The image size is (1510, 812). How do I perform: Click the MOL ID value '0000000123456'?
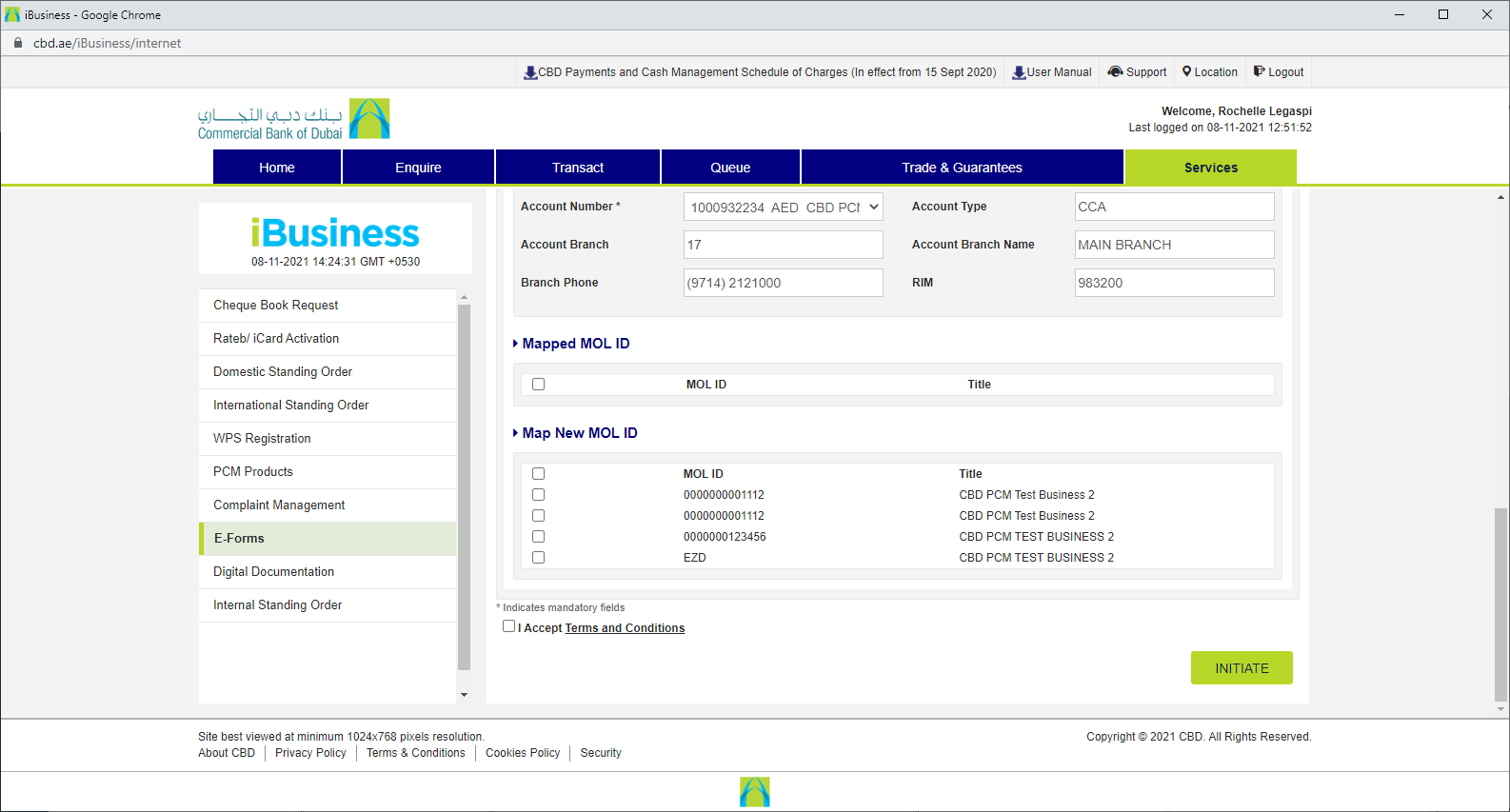point(725,537)
